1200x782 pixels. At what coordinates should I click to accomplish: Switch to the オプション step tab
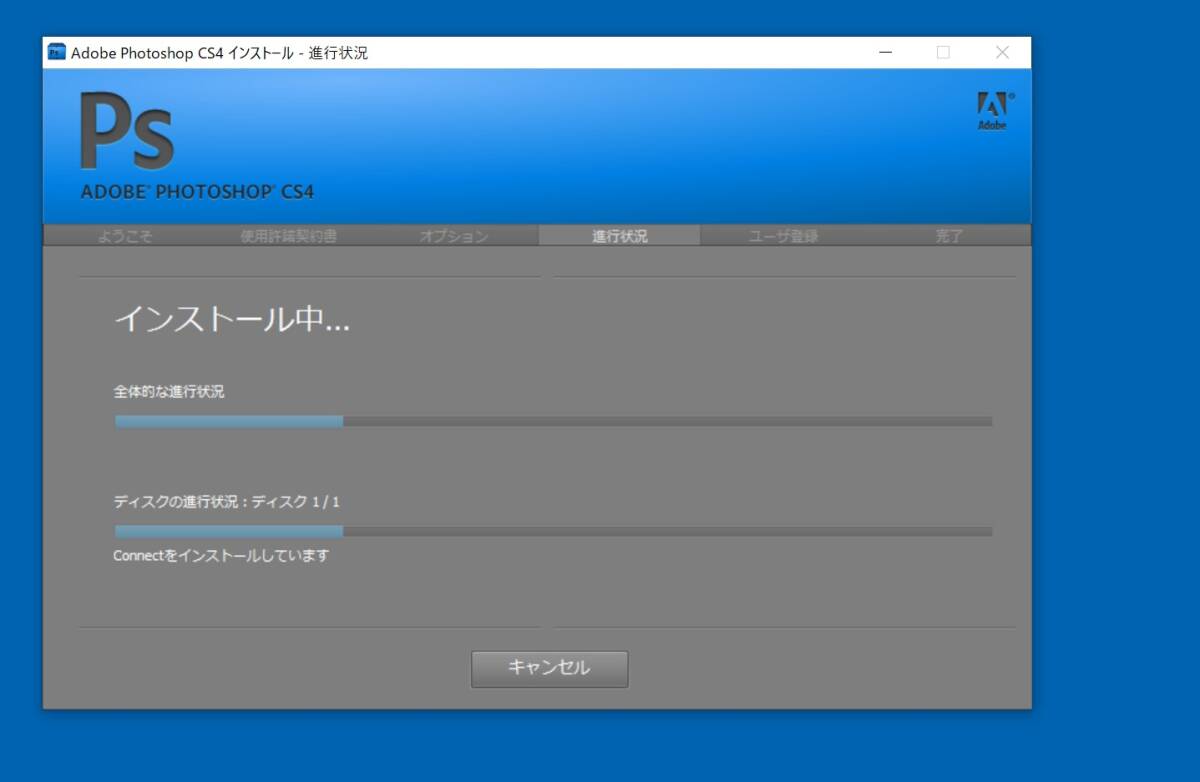point(454,237)
